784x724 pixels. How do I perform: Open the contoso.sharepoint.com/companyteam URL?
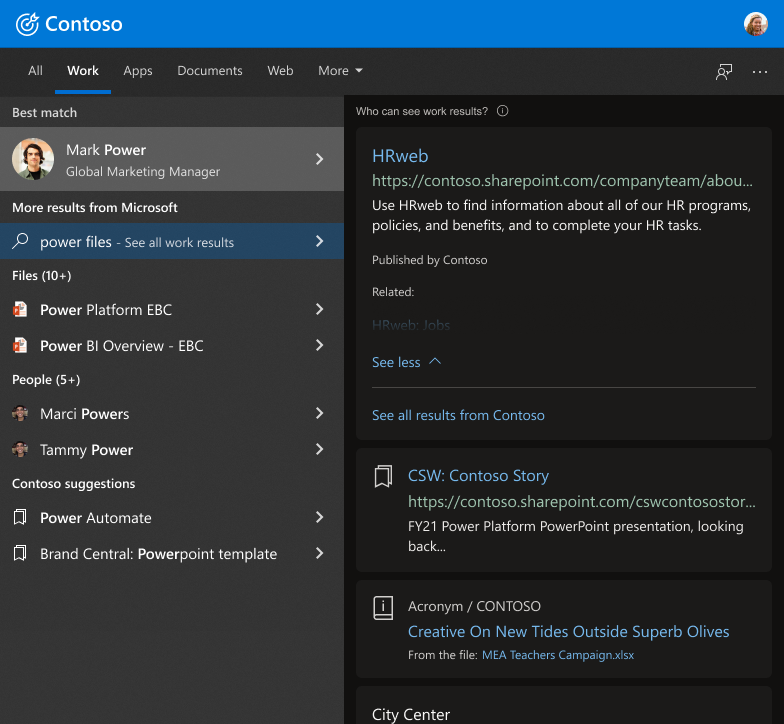(562, 180)
